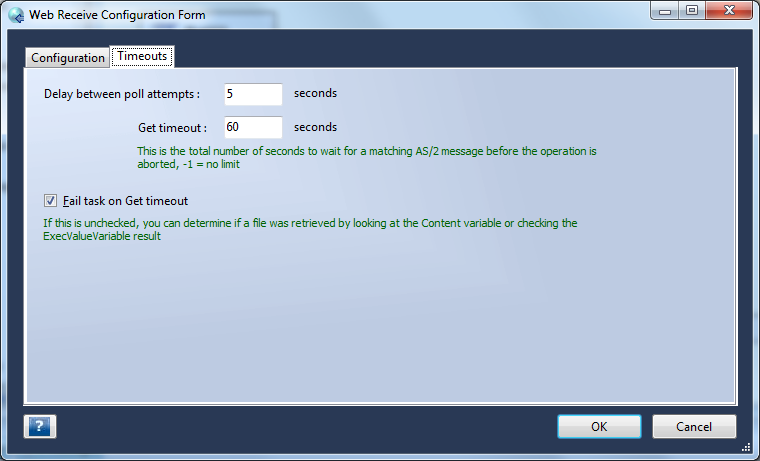
Task: Switch to the Configuration tab
Action: [68, 58]
